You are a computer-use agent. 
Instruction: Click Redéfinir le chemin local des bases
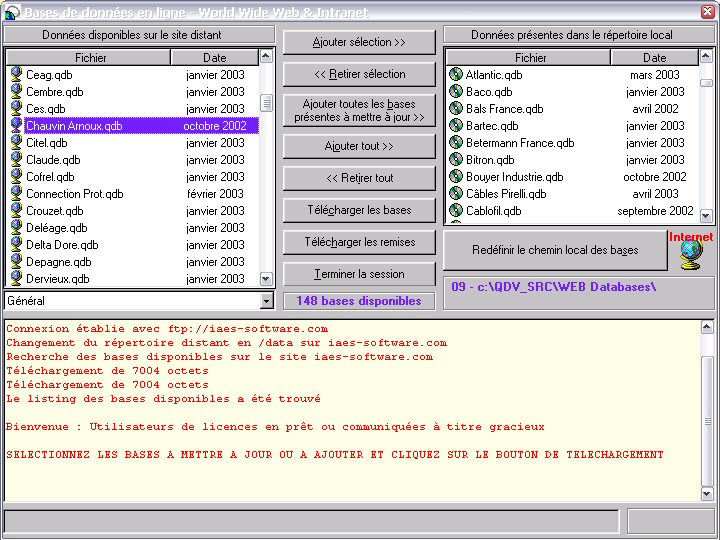[x=555, y=250]
